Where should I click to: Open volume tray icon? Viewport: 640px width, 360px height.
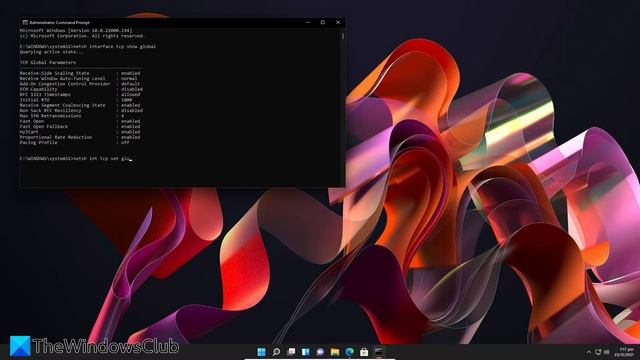(607, 352)
